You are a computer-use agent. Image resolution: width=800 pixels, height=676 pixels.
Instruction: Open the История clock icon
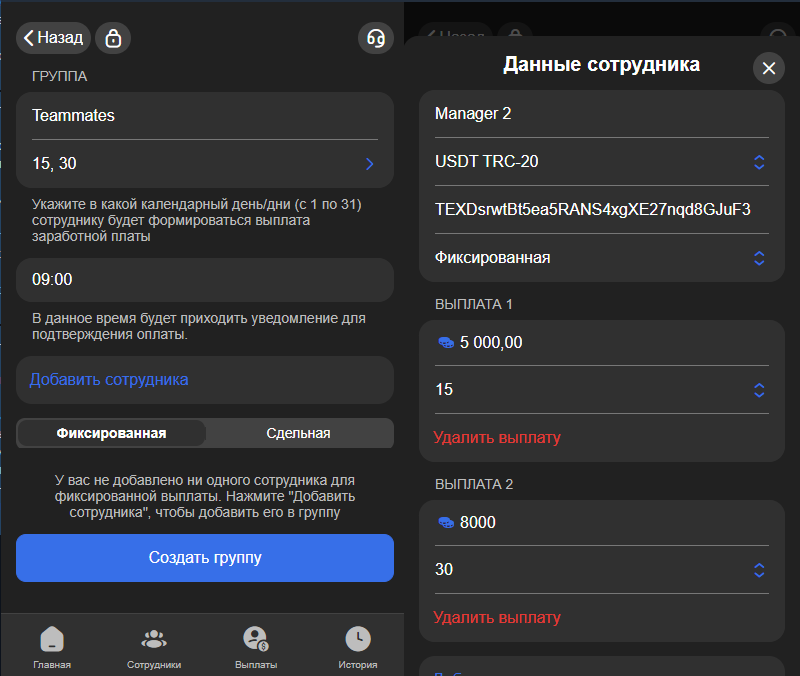tap(357, 640)
